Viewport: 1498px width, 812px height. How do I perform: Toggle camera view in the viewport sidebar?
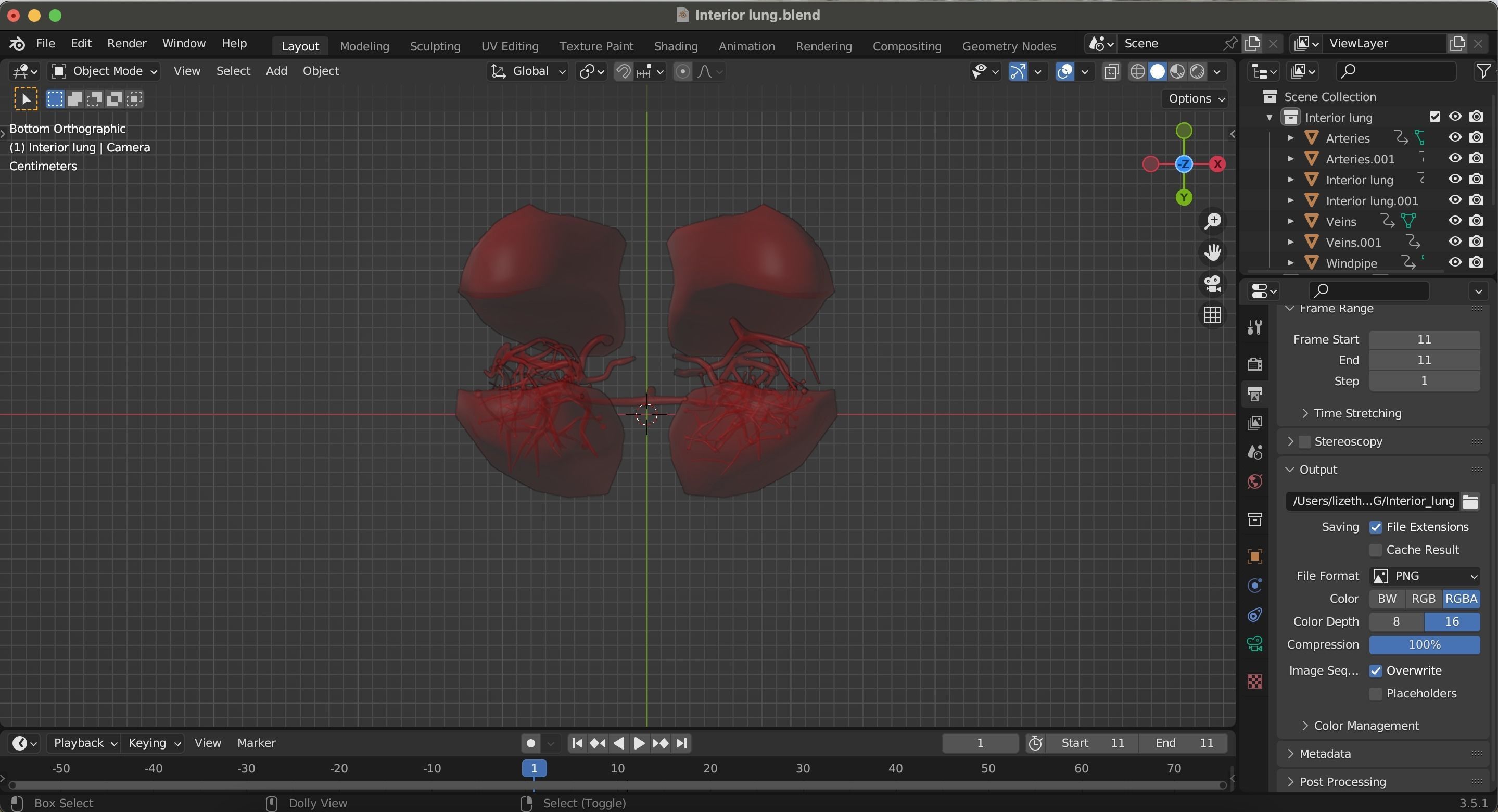[1213, 284]
